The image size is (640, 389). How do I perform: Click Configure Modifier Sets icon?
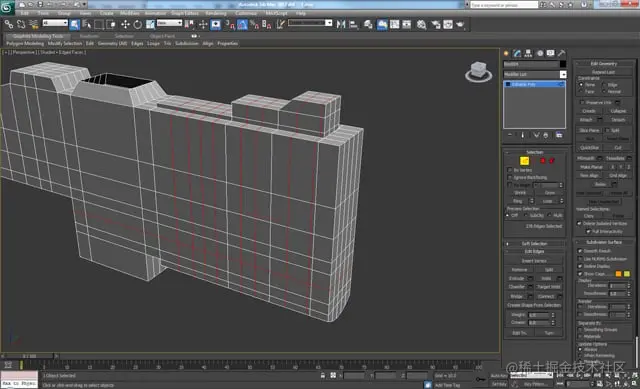click(559, 135)
